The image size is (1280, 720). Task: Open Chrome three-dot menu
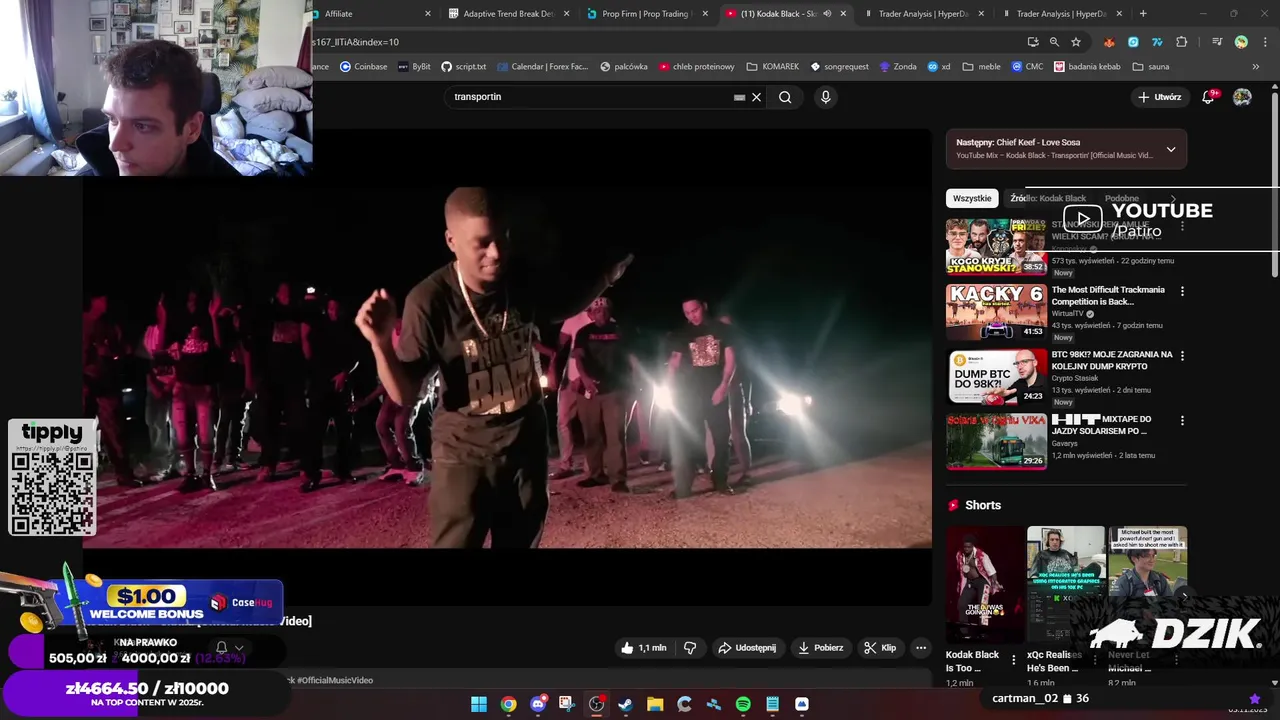tap(1264, 42)
